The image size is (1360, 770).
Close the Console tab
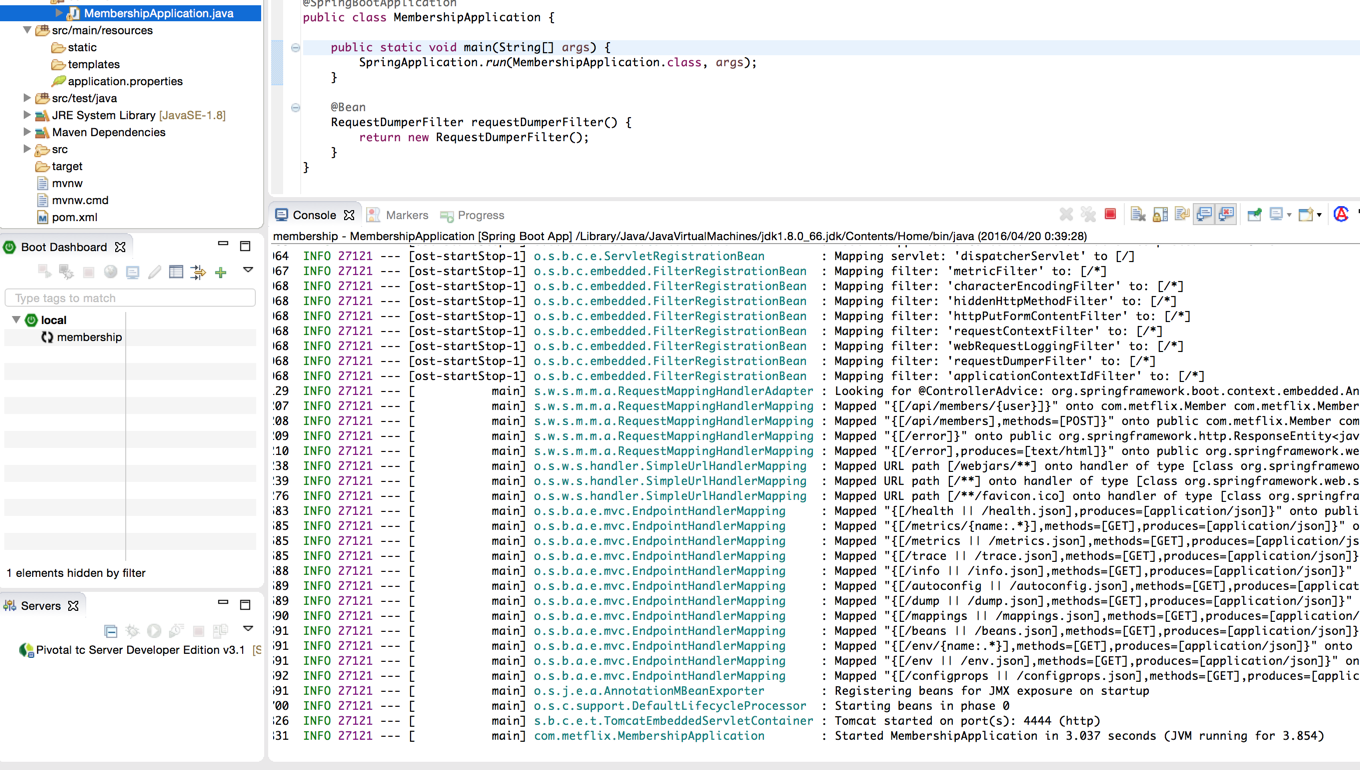(x=349, y=215)
